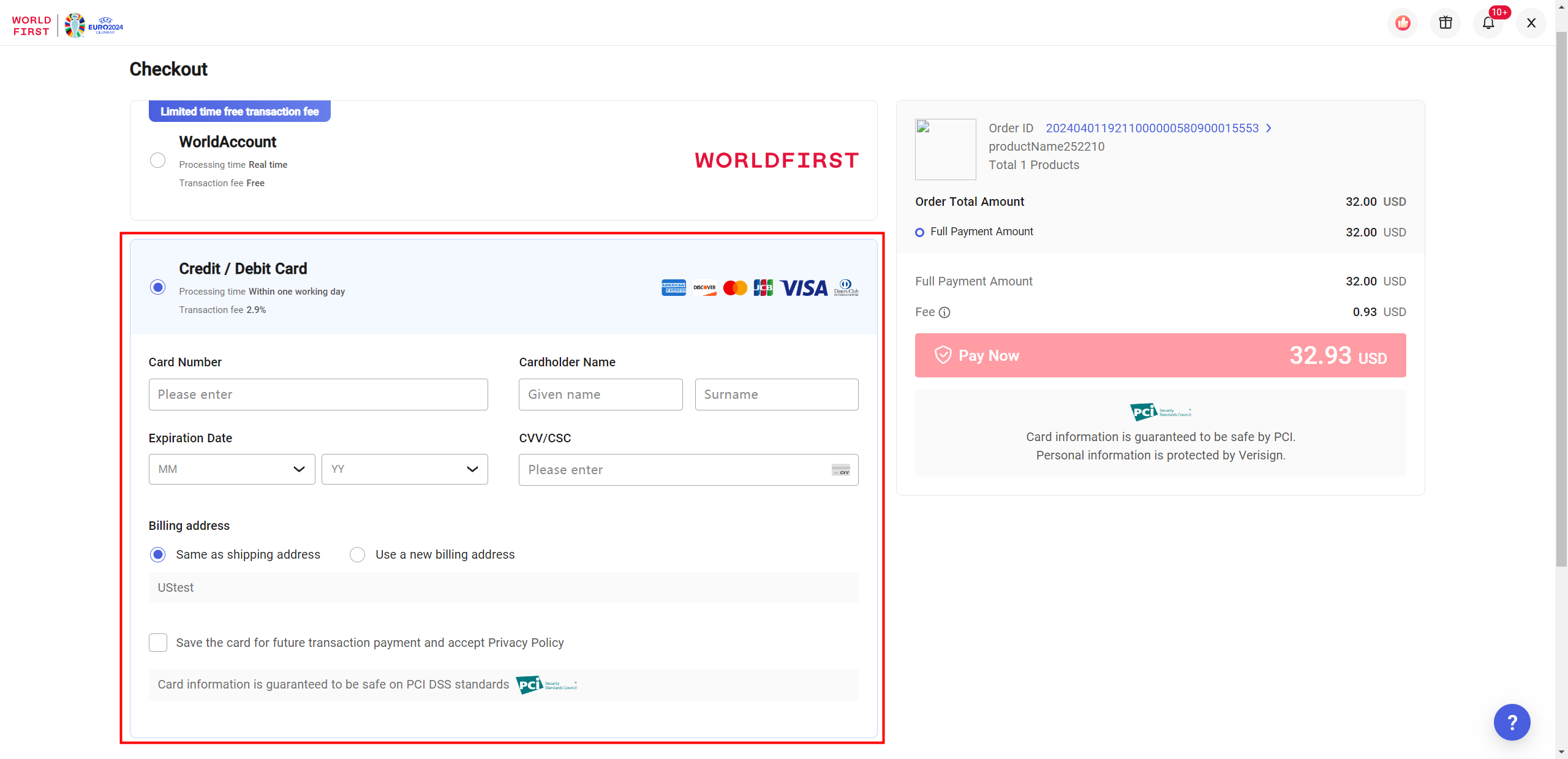Click the Fee info icon
This screenshot has width=1568, height=759.
click(944, 312)
